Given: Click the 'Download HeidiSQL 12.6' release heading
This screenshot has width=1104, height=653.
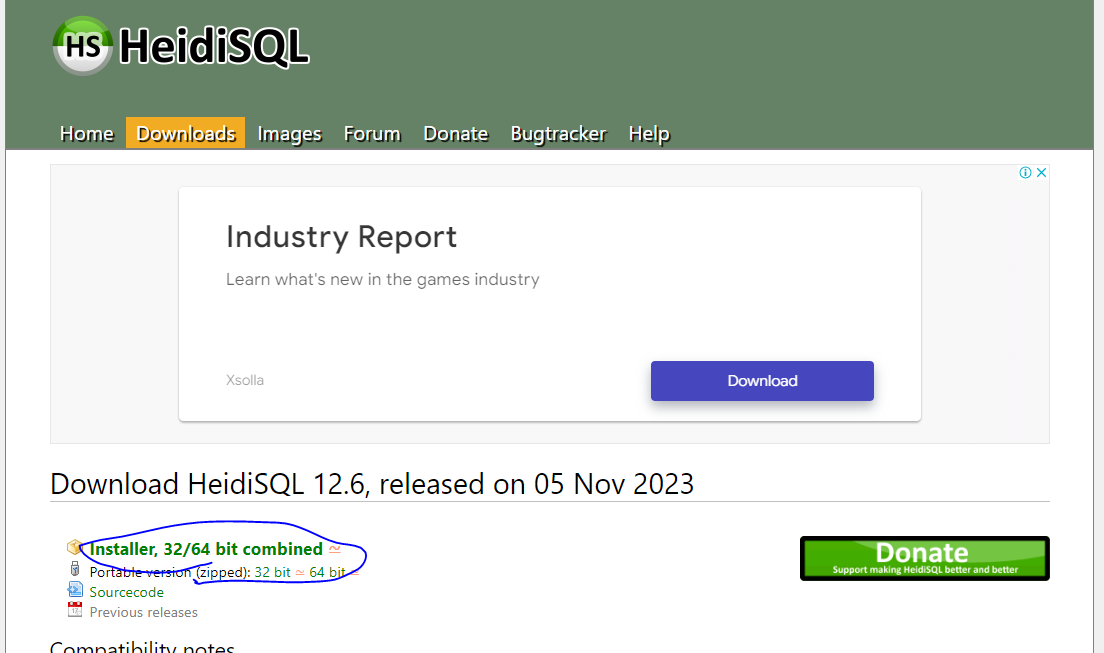Looking at the screenshot, I should click(372, 484).
